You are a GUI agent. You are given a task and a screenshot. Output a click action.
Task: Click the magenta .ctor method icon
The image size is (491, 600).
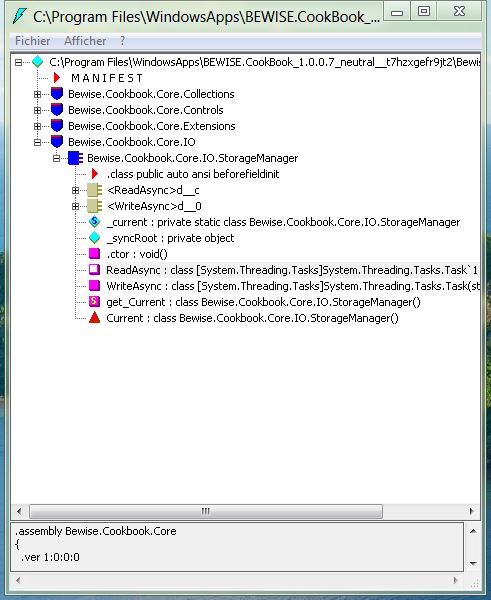pos(94,254)
